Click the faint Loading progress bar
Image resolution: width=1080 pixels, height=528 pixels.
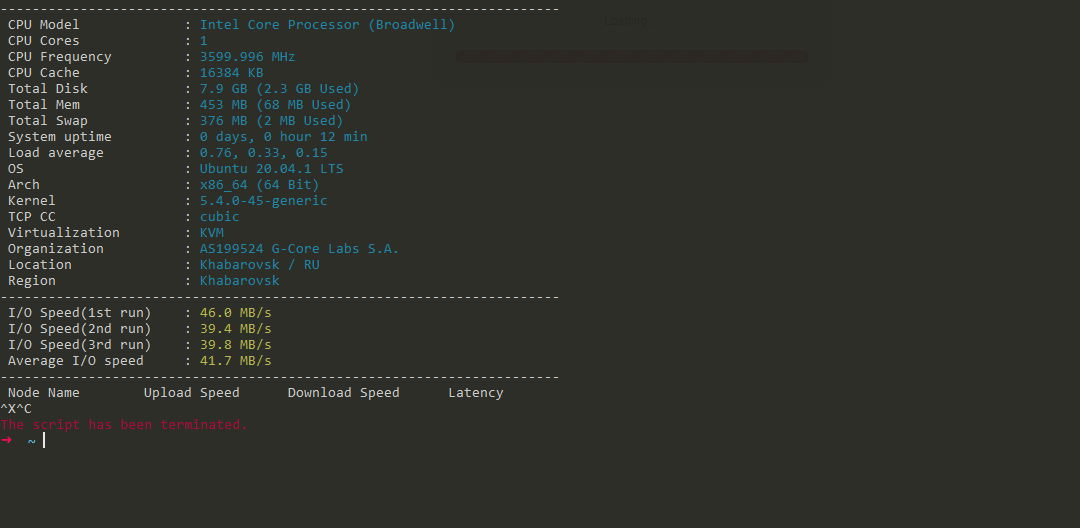click(x=631, y=57)
